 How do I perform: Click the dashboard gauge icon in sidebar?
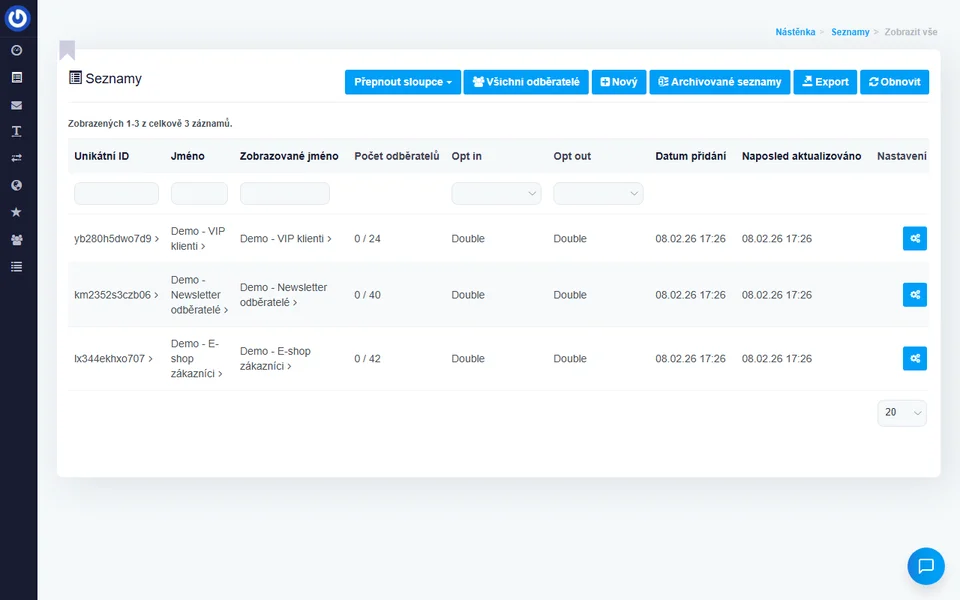[x=16, y=50]
